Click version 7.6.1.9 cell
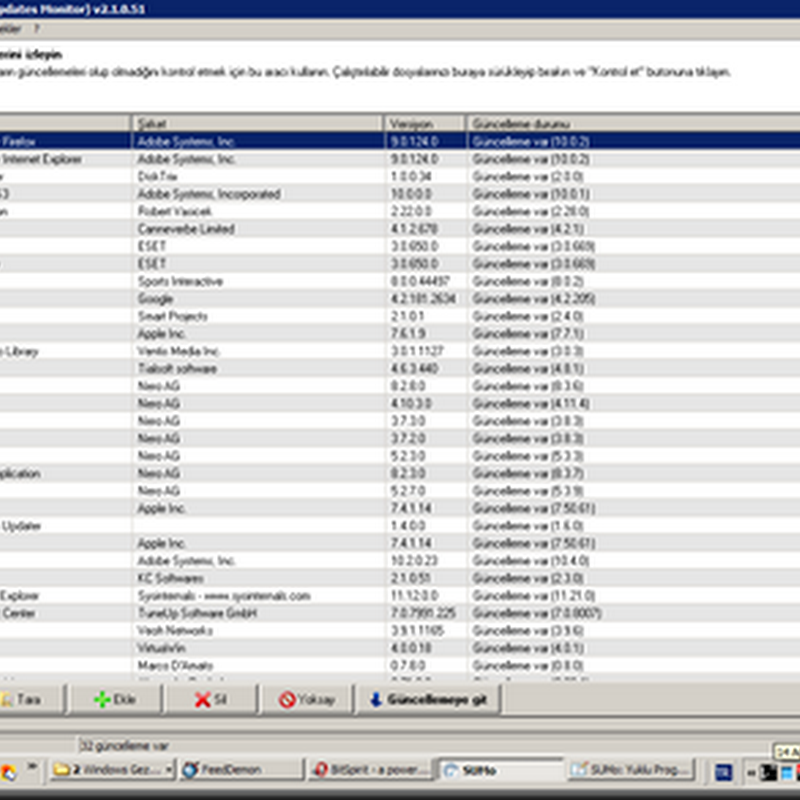 click(x=425, y=333)
